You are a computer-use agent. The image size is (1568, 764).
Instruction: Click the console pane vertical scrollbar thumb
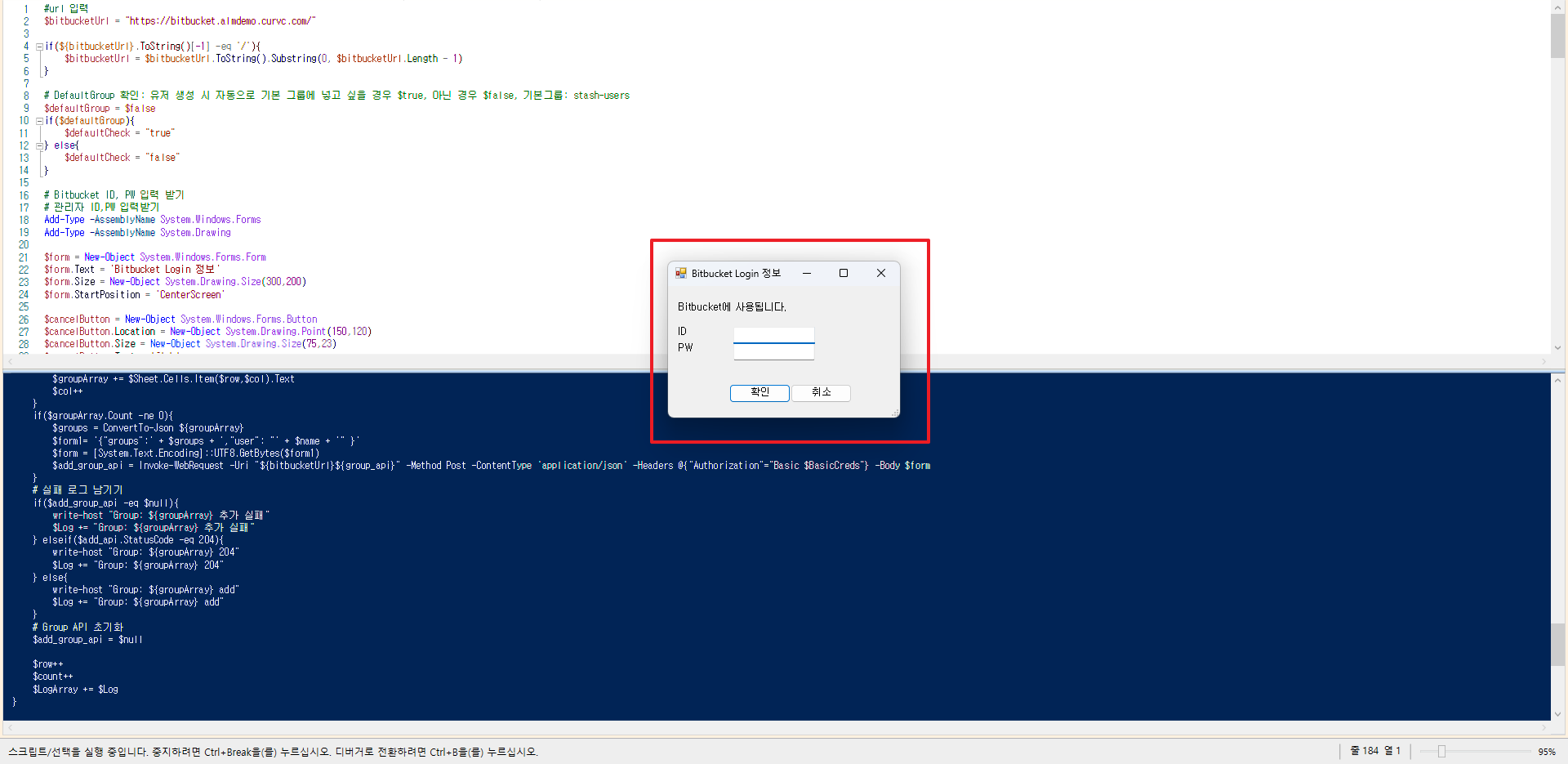coord(1558,645)
